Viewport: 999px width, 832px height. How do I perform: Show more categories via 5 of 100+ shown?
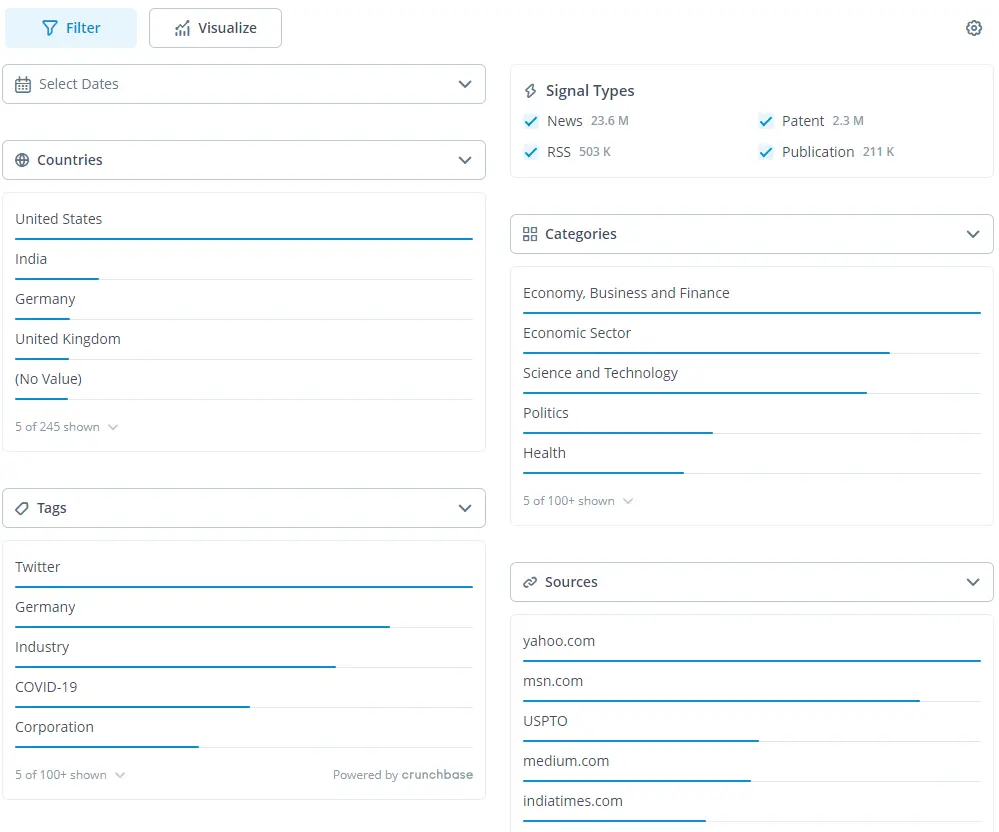pyautogui.click(x=578, y=501)
